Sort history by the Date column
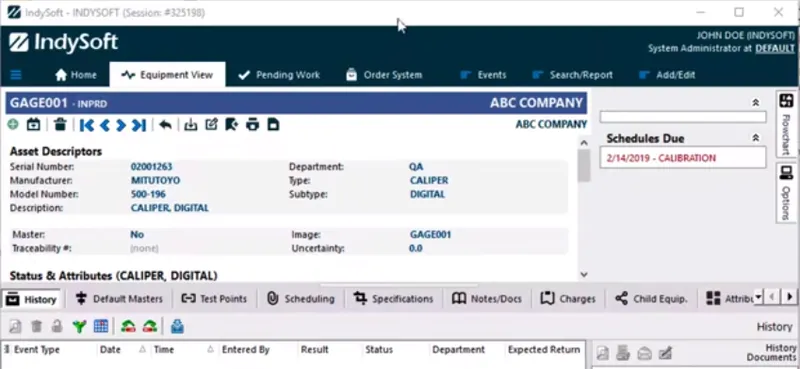Viewport: 800px width, 369px height. [x=110, y=350]
